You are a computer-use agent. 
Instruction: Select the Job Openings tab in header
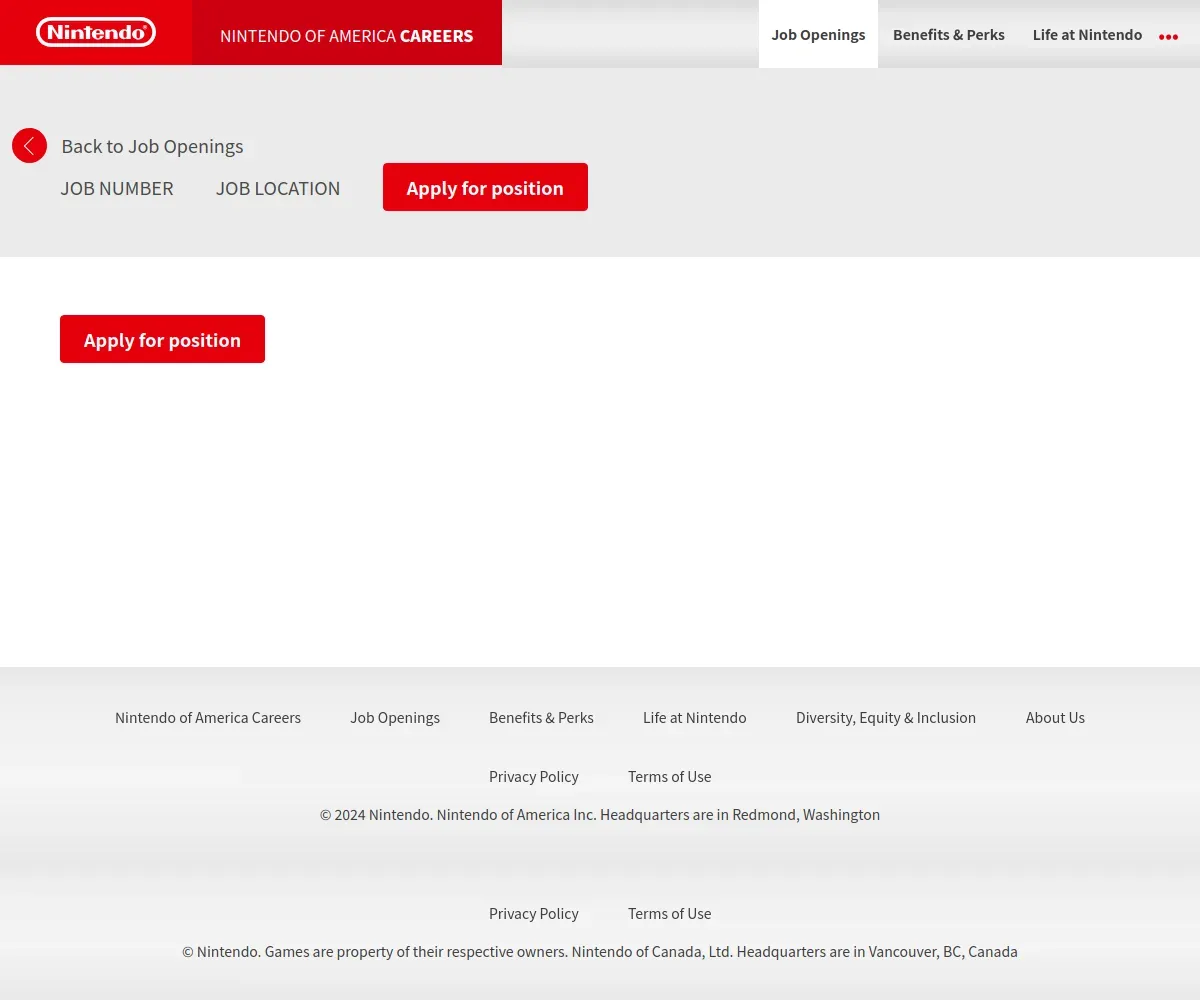pos(818,34)
